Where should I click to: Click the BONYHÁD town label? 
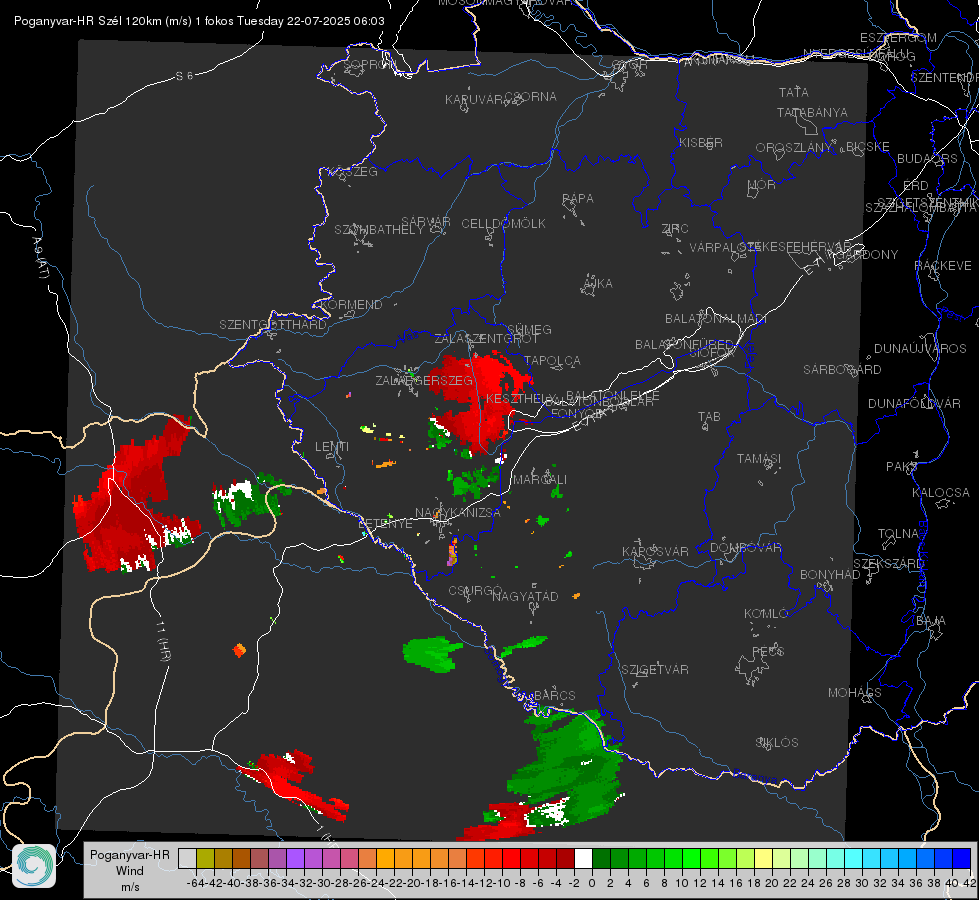[830, 575]
